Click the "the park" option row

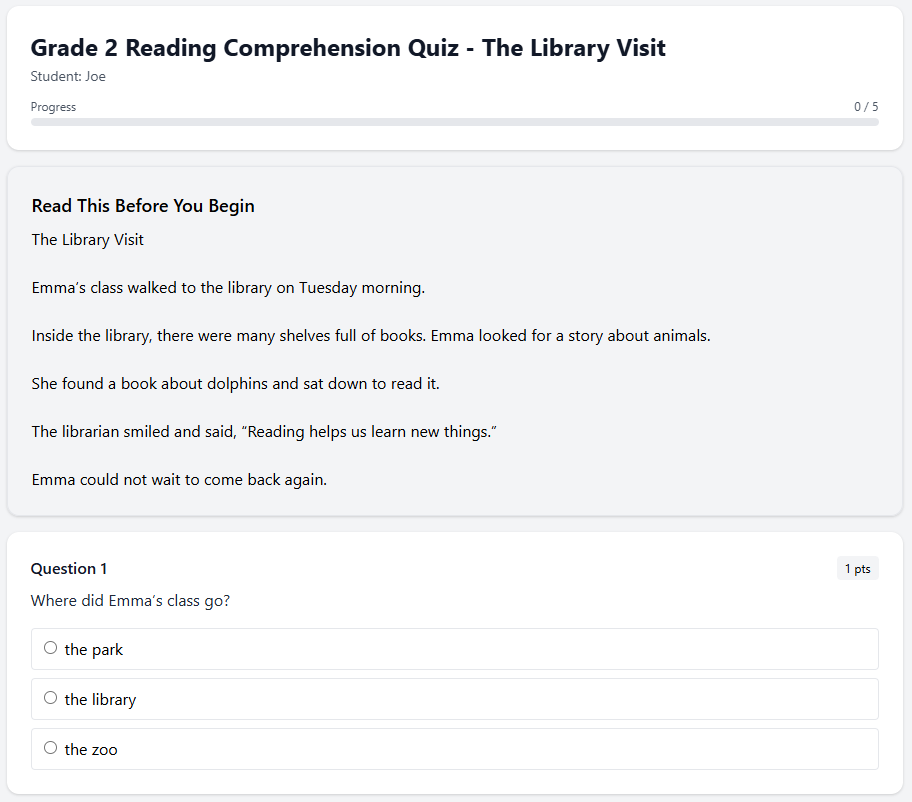click(455, 649)
